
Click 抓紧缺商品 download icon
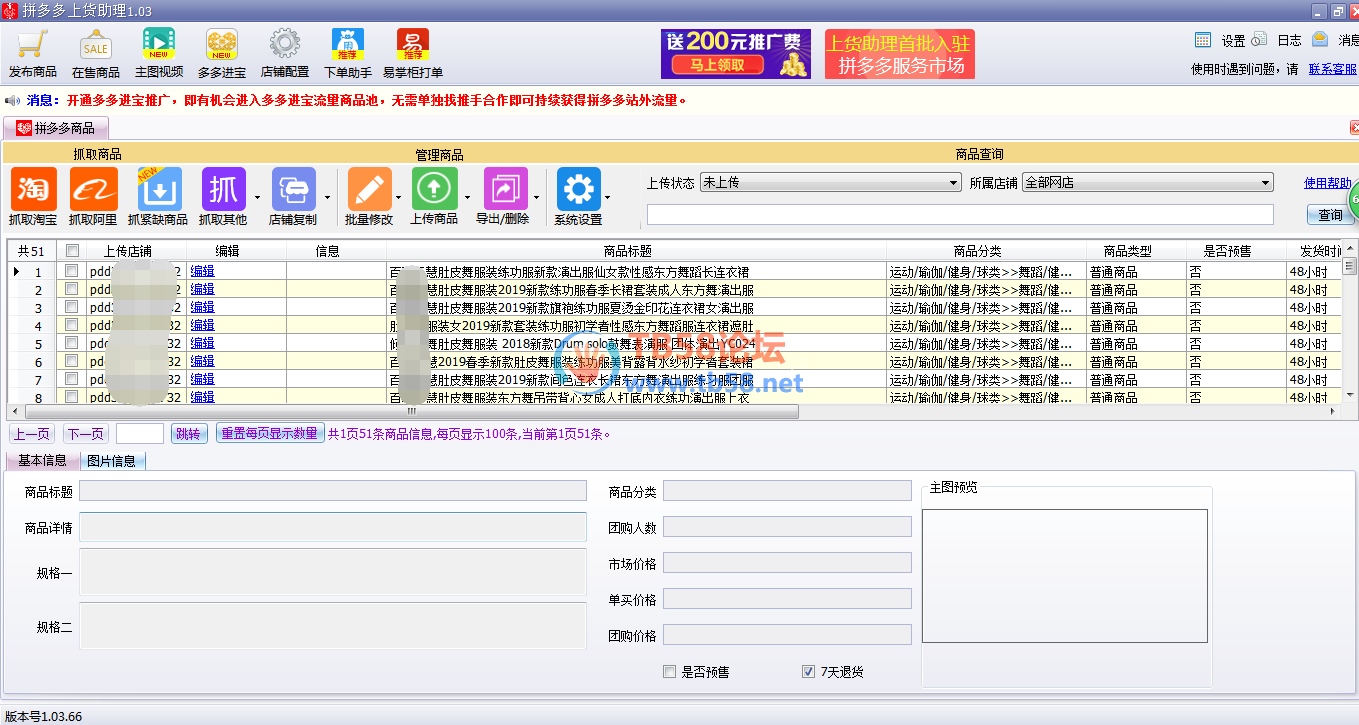[158, 188]
